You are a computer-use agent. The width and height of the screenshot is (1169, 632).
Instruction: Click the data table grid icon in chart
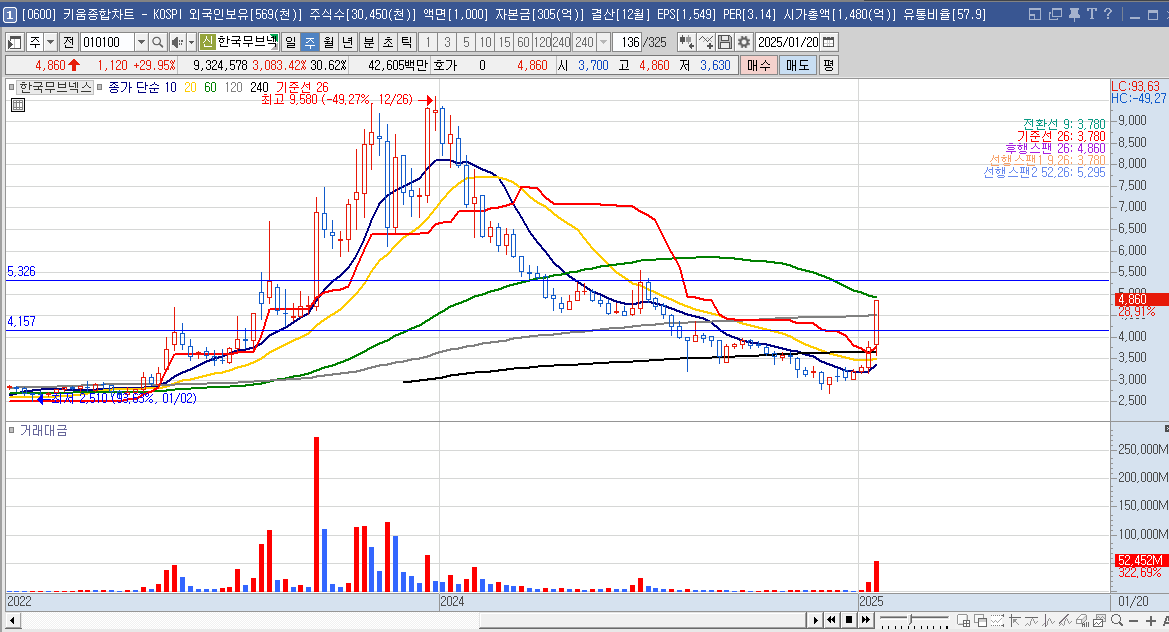pyautogui.click(x=18, y=105)
